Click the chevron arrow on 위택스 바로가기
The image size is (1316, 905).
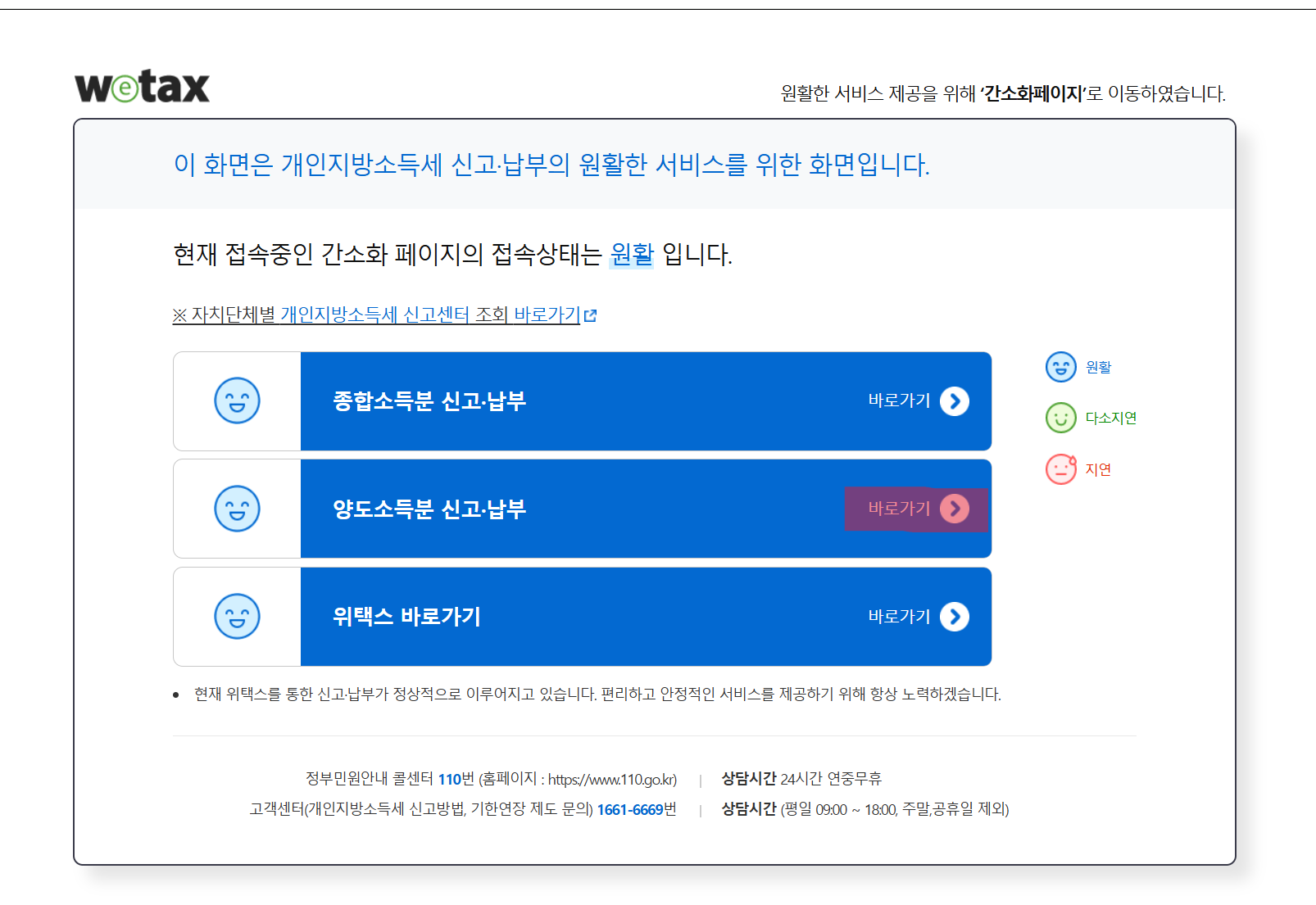(954, 617)
